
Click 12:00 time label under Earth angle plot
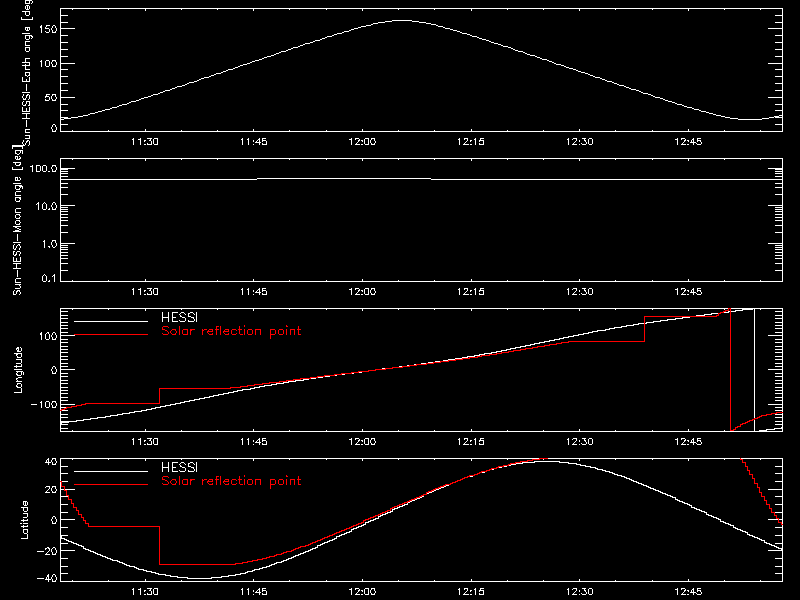click(x=362, y=141)
